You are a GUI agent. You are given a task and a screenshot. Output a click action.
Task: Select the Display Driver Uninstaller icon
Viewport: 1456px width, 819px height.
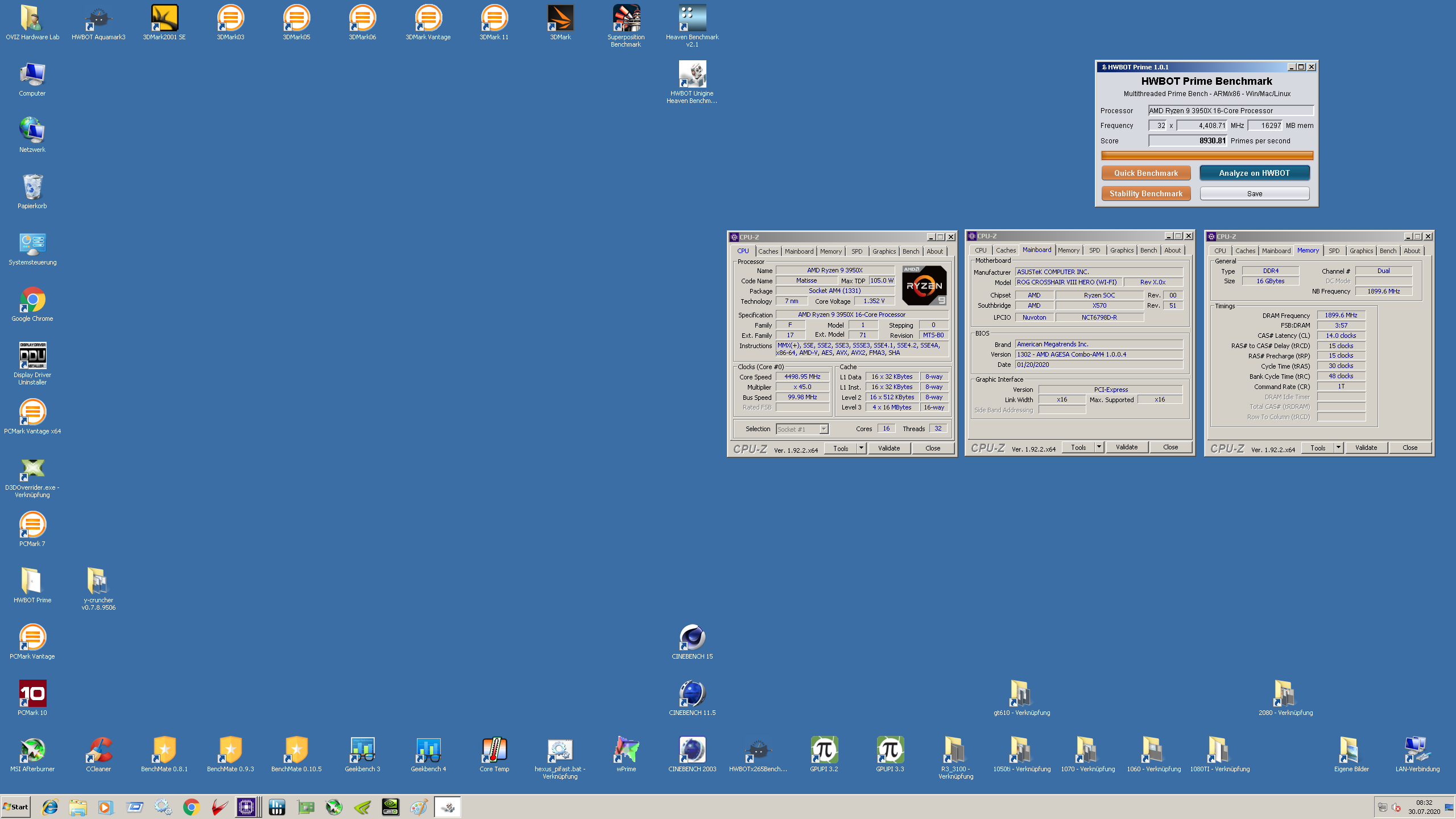point(32,364)
